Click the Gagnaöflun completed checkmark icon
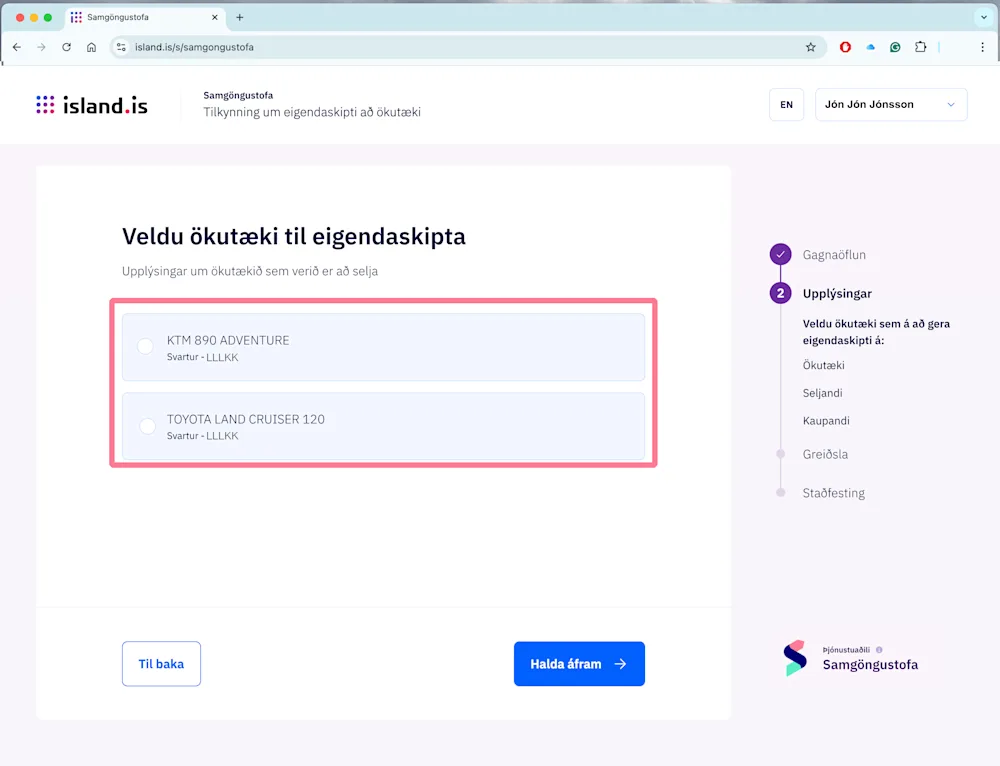Image resolution: width=1000 pixels, height=766 pixels. click(780, 255)
